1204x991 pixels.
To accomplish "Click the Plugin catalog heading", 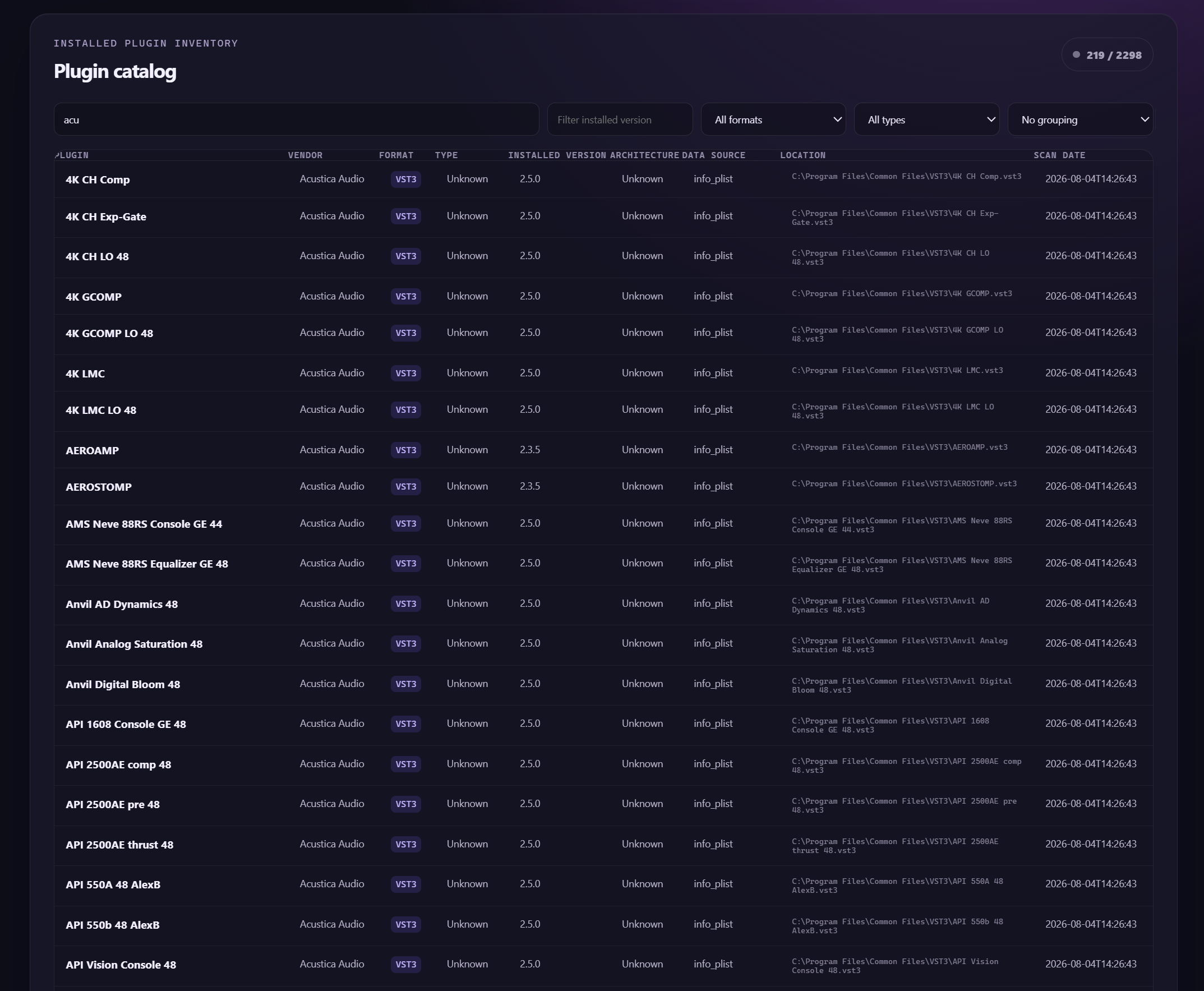I will [115, 71].
